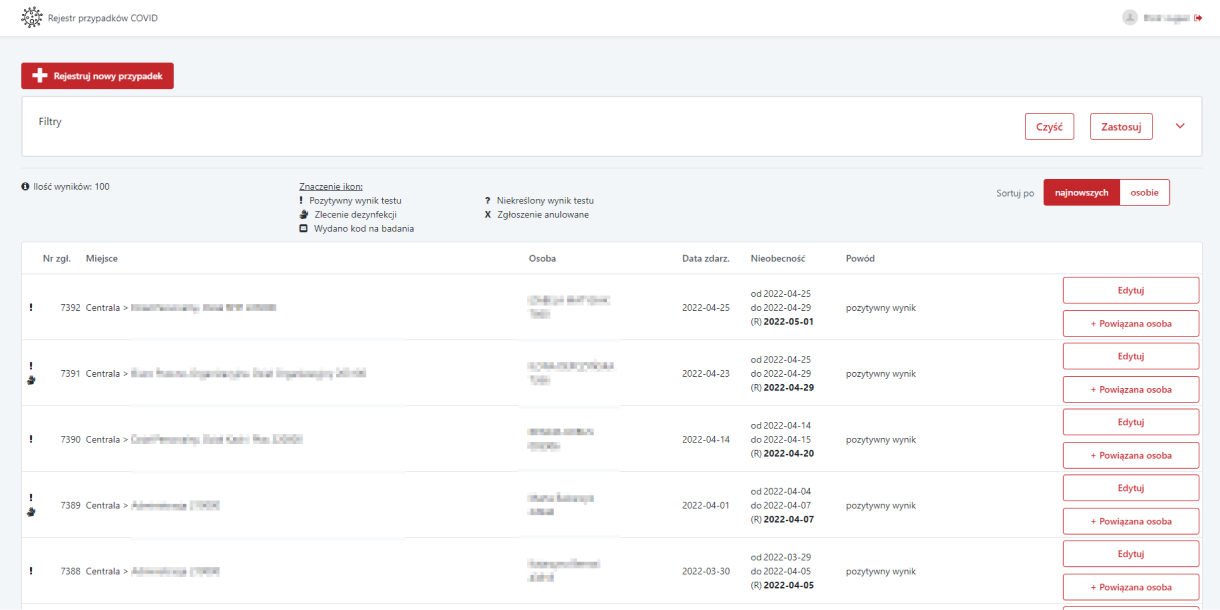This screenshot has height=610, width=1220.
Task: Click the positive test exclamation icon in row 7392
Action: [x=31, y=307]
